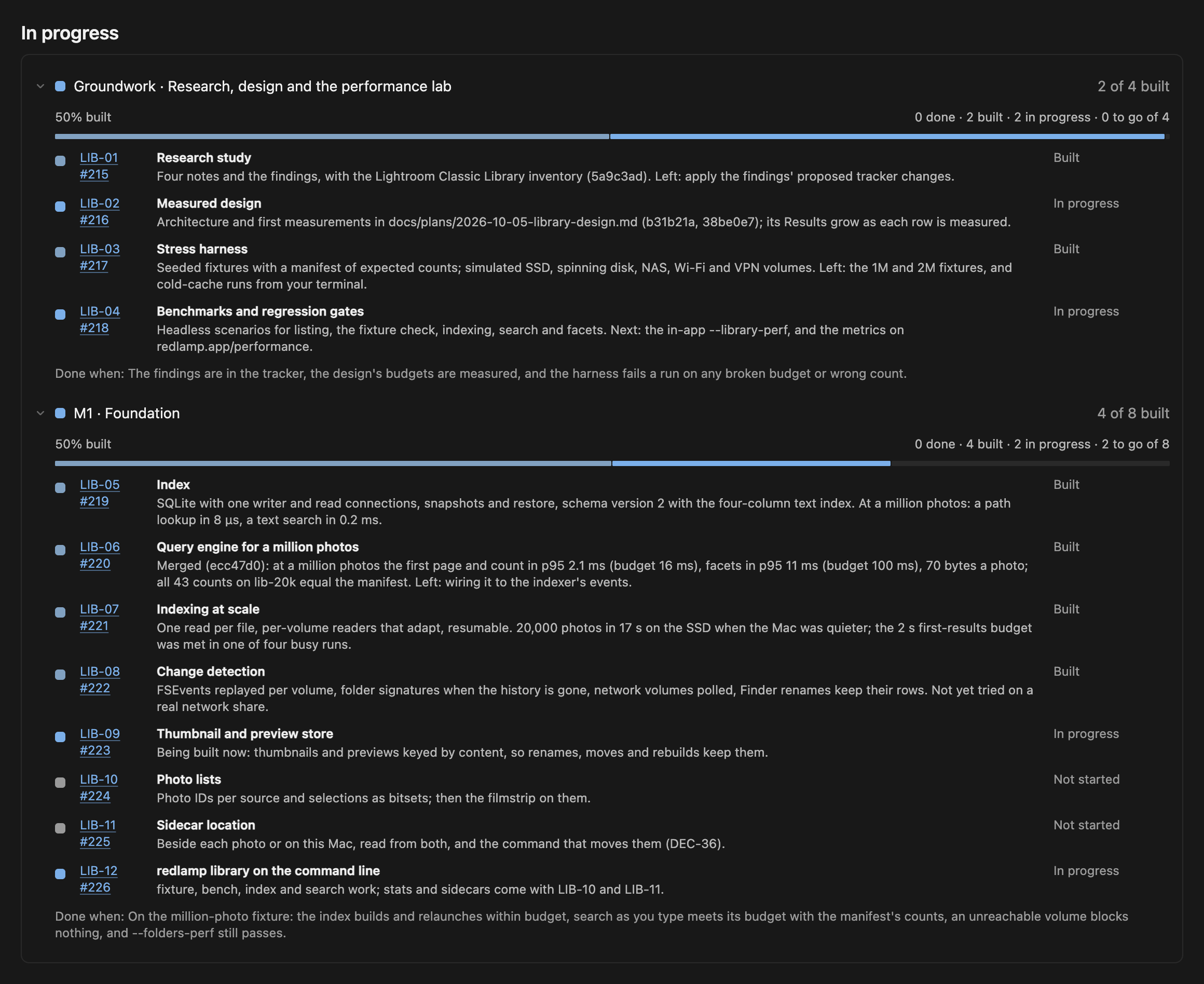The image size is (1204, 984).
Task: Open issue #226
Action: tap(95, 887)
